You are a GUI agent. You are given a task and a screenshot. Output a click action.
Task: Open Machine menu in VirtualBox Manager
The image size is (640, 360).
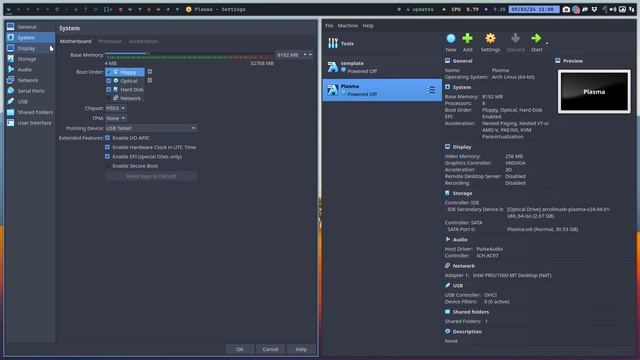tap(348, 26)
